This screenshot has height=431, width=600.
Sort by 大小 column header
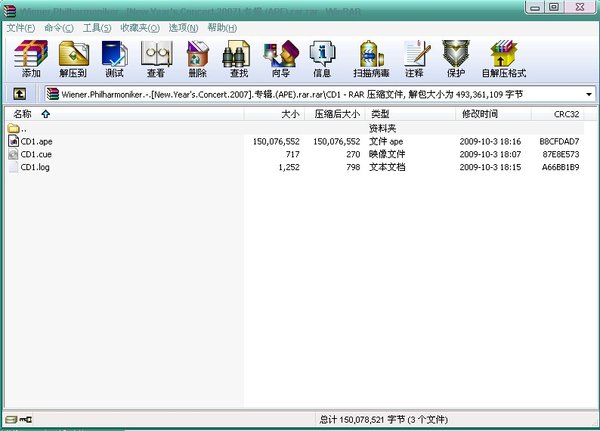pos(274,114)
